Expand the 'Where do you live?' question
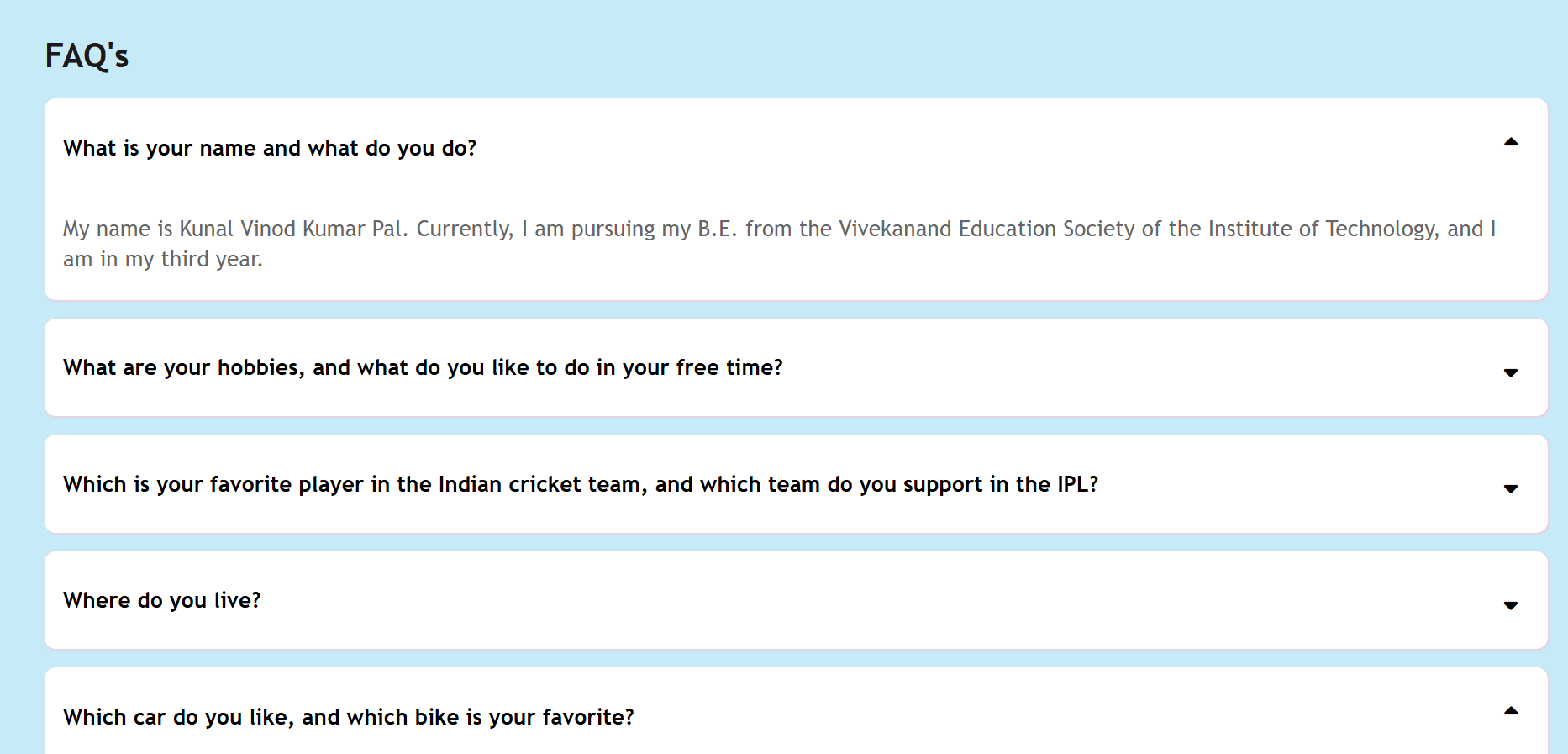1568x754 pixels. 162,601
